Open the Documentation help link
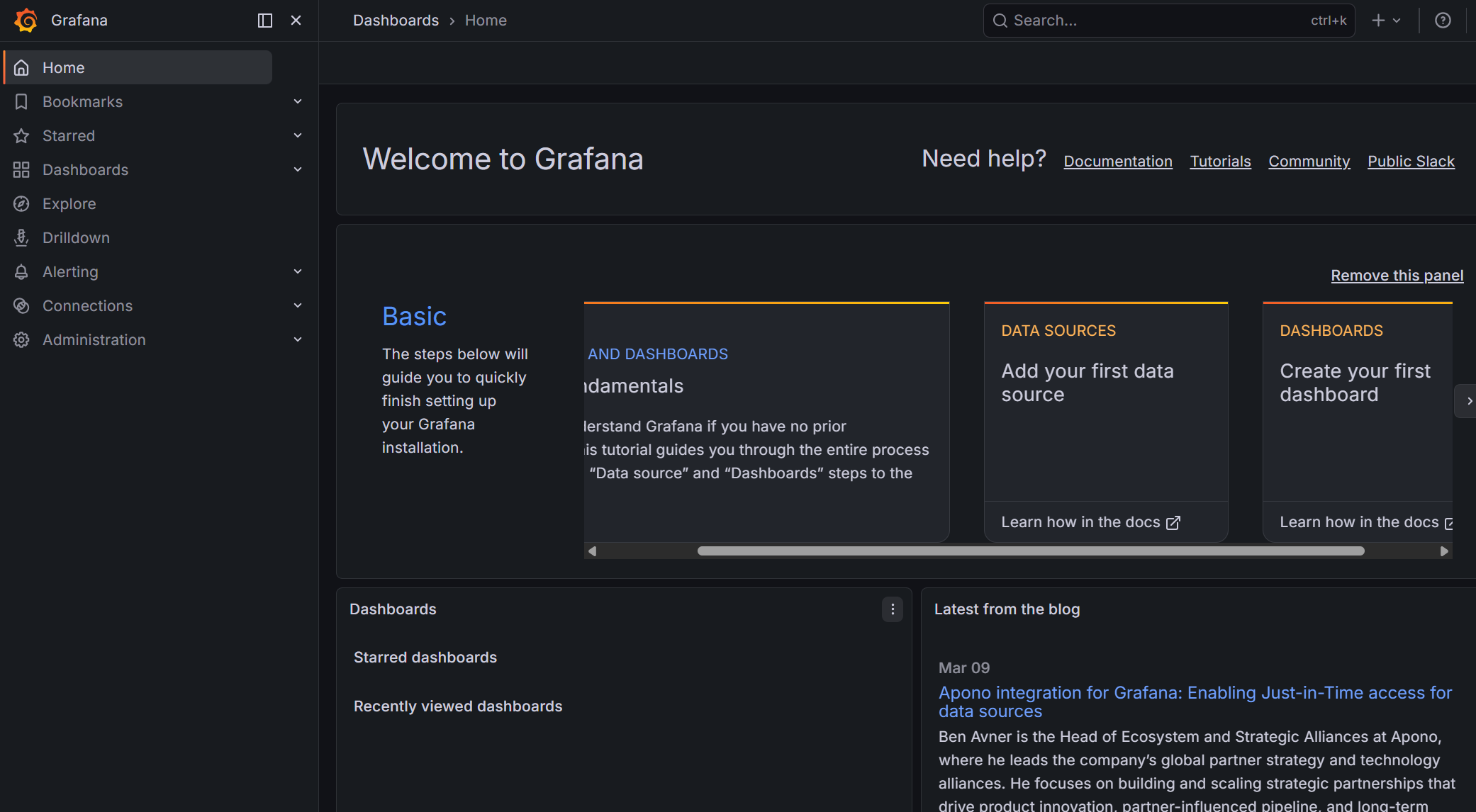1476x812 pixels. [1118, 162]
